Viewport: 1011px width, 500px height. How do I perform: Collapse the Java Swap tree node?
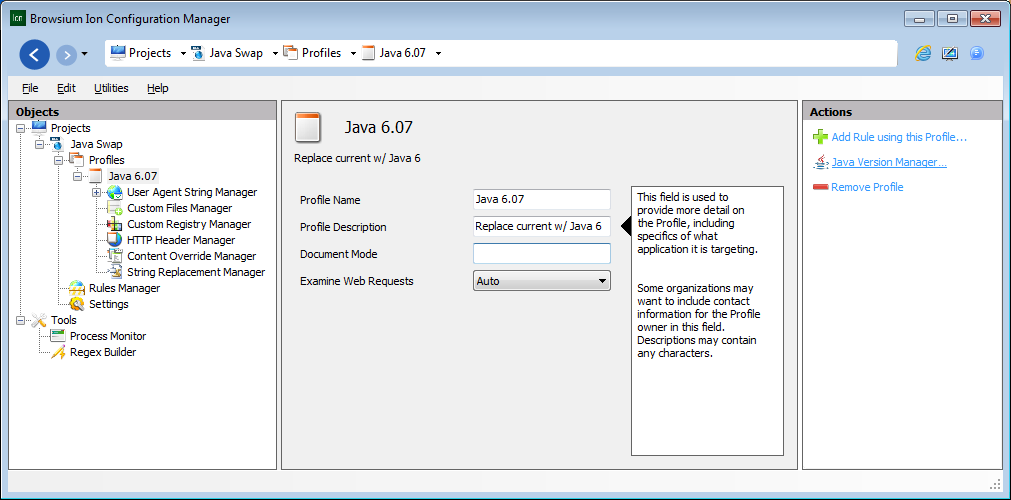[39, 145]
